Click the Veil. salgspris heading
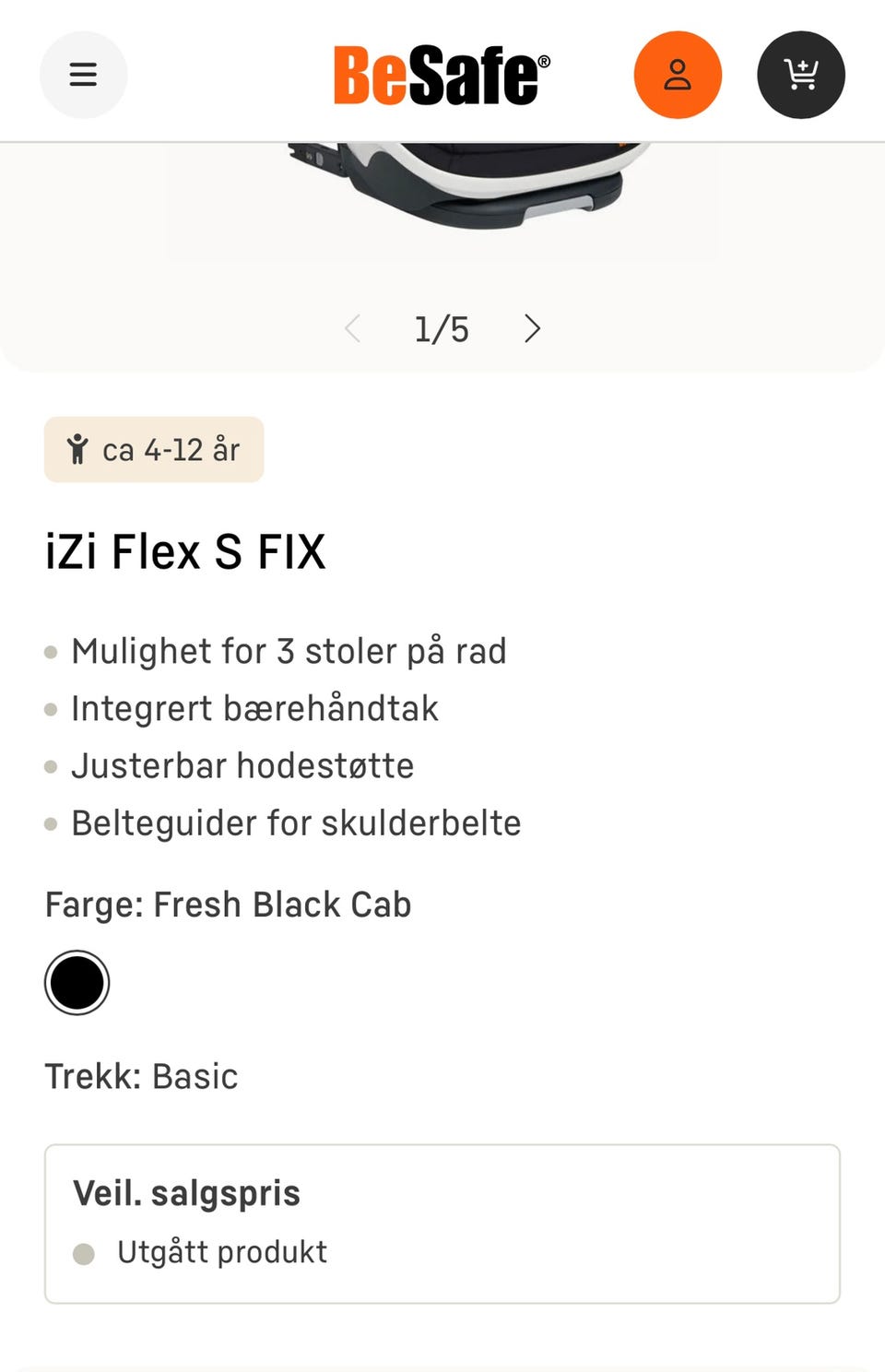Image resolution: width=885 pixels, height=1372 pixels. [186, 1193]
